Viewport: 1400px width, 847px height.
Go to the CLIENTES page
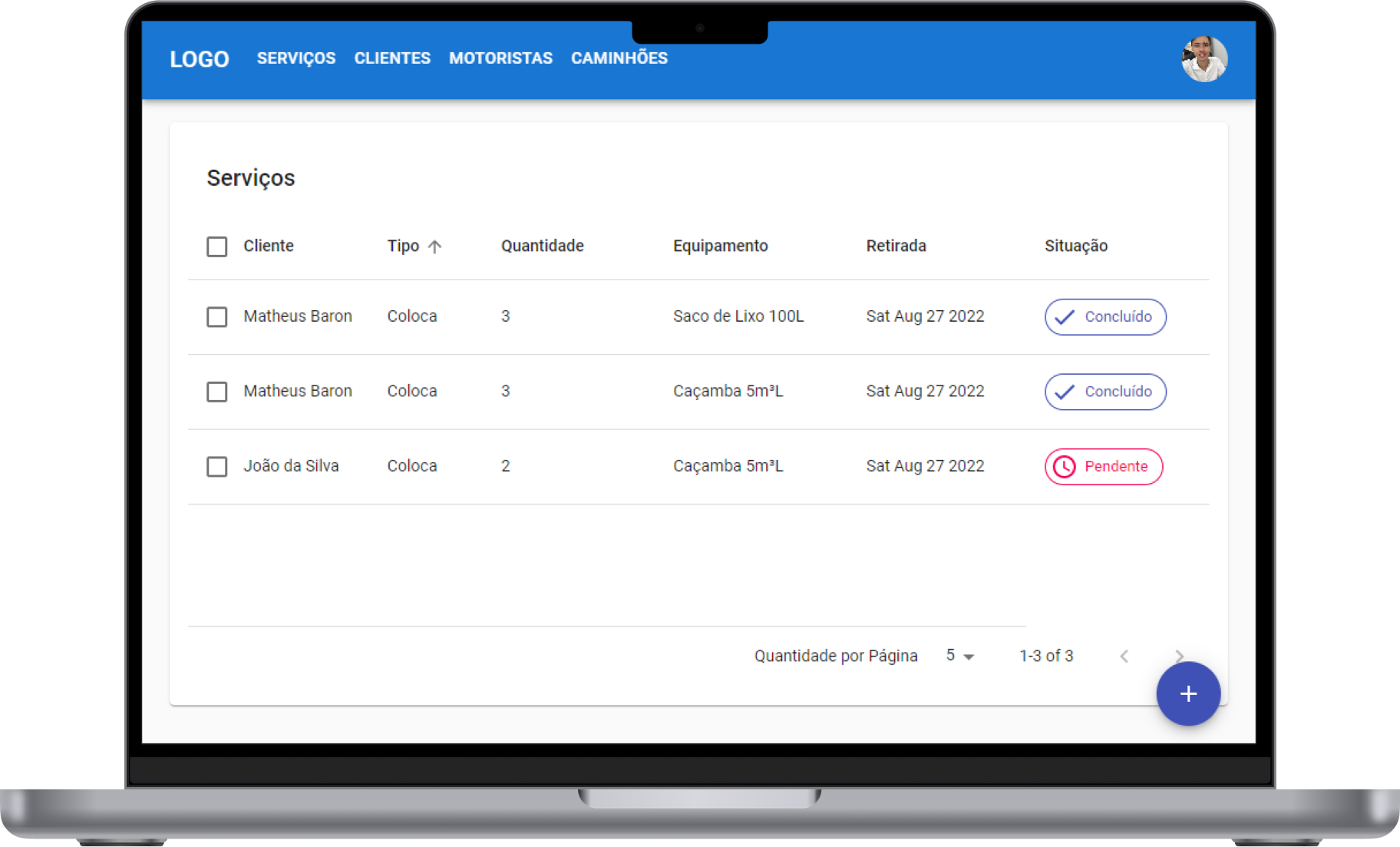click(392, 58)
